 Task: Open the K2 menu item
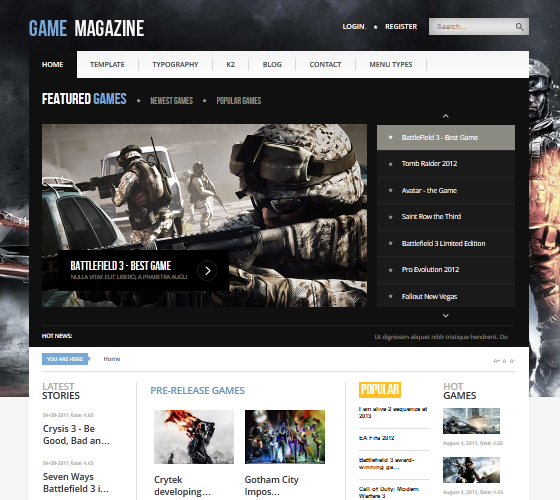[x=230, y=65]
